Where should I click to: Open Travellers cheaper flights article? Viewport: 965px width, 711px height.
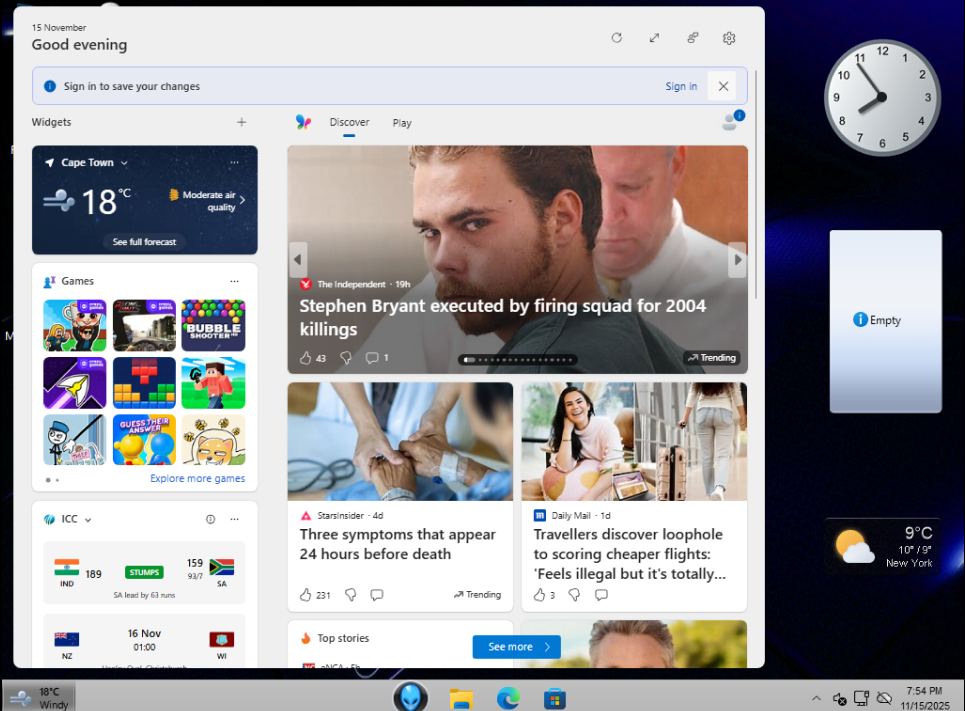click(x=629, y=554)
